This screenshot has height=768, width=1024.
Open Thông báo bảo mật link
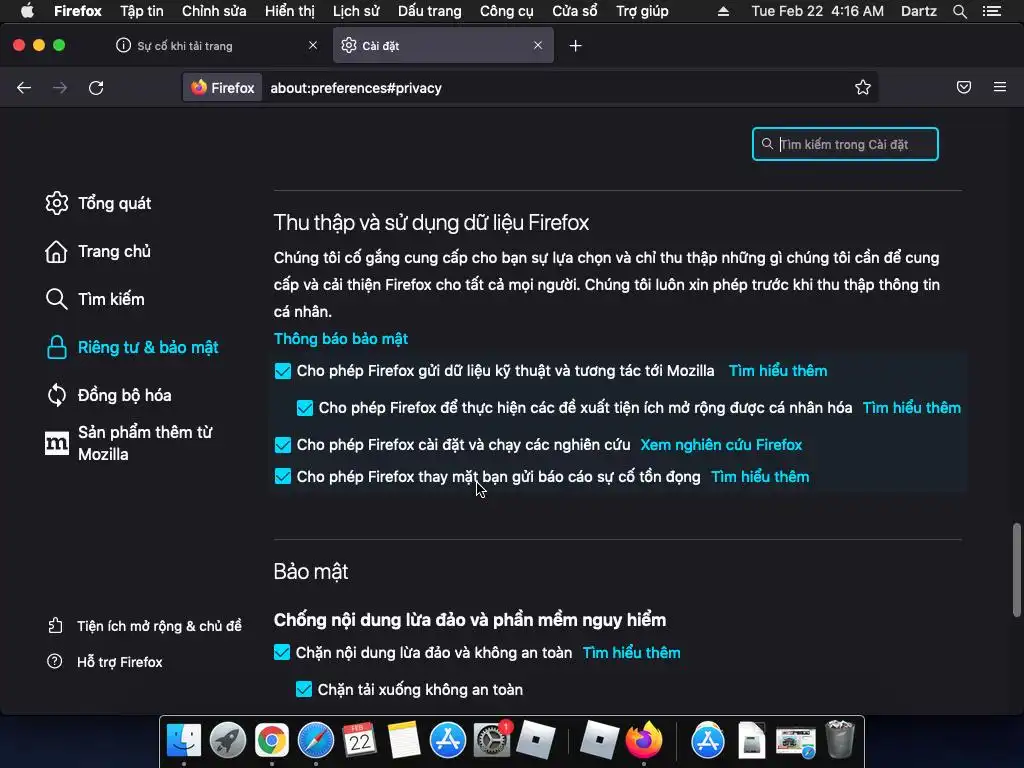(341, 339)
